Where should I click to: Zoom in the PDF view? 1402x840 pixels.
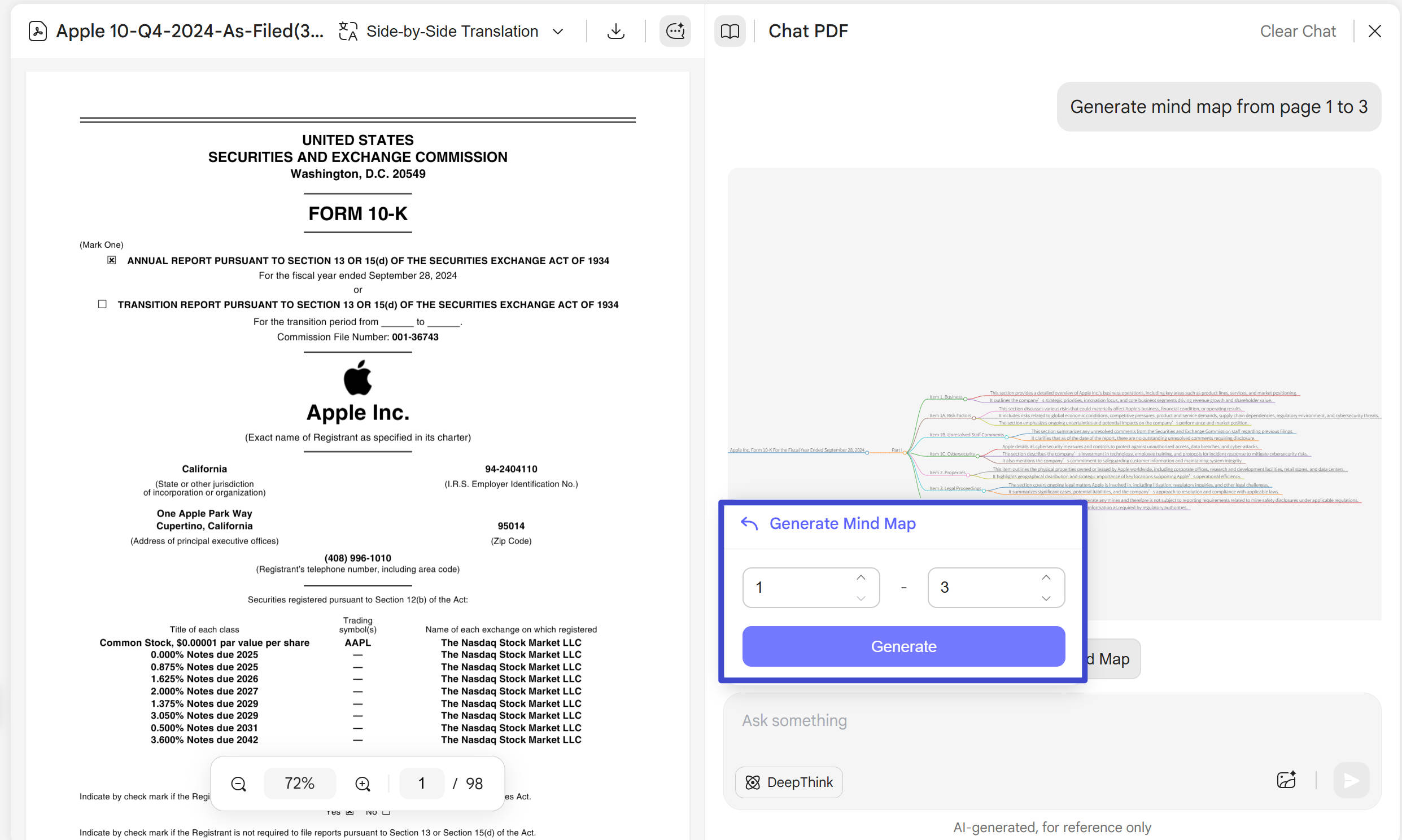tap(363, 784)
